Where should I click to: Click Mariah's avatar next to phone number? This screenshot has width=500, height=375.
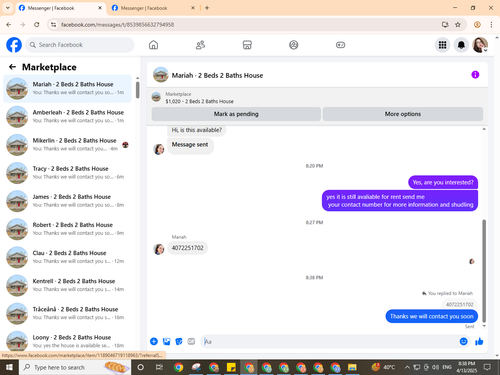tap(159, 249)
